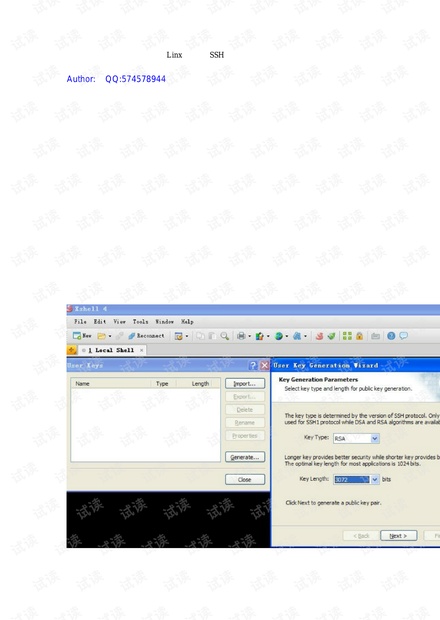
Task: Click the Export... button in User Keys
Action: (x=245, y=397)
